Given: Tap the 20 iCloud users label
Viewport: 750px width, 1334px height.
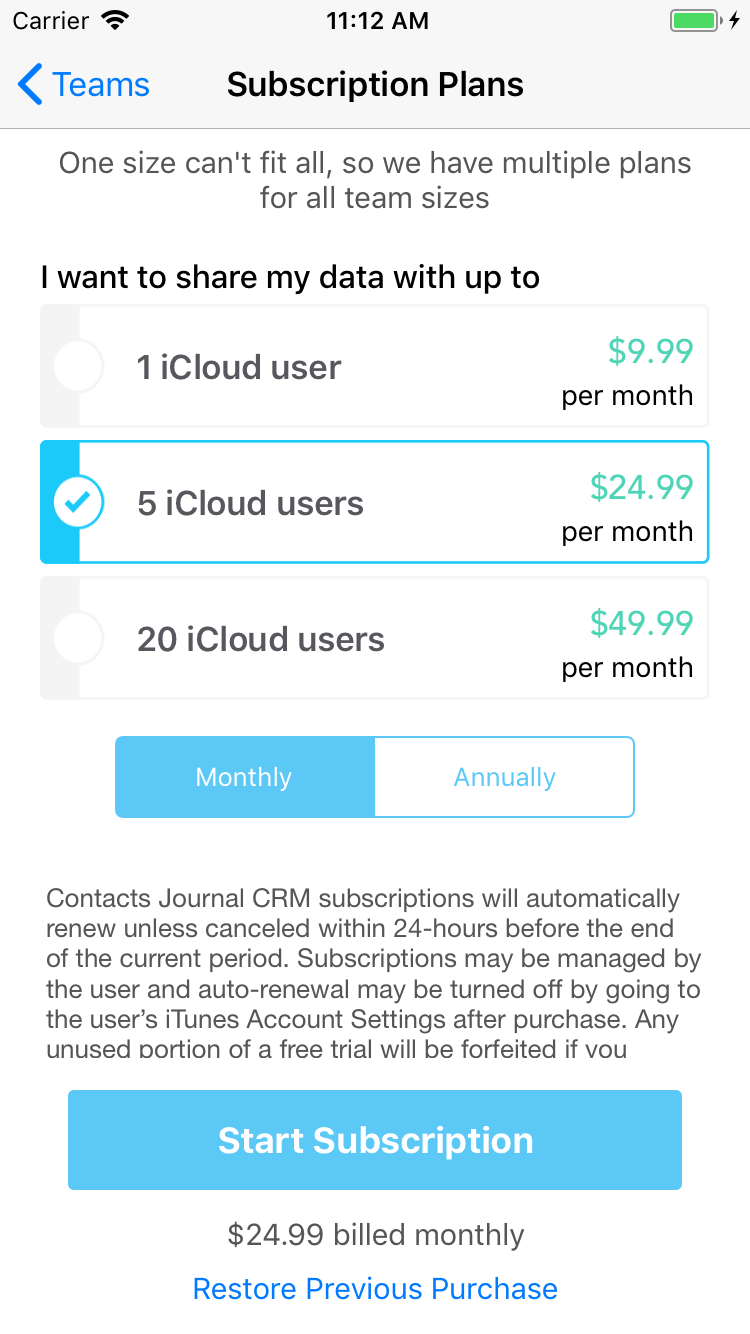Looking at the screenshot, I should (261, 639).
